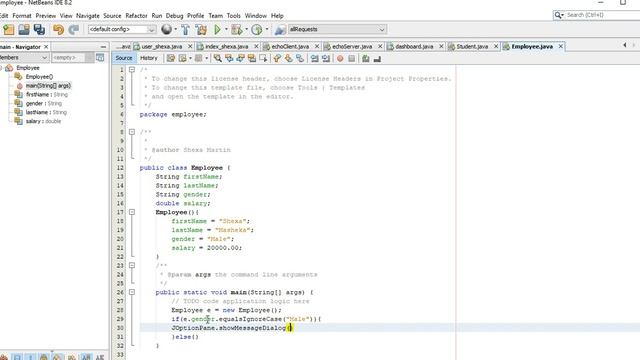Open the Format menu
Image resolution: width=640 pixels, height=360 pixels.
(22, 16)
